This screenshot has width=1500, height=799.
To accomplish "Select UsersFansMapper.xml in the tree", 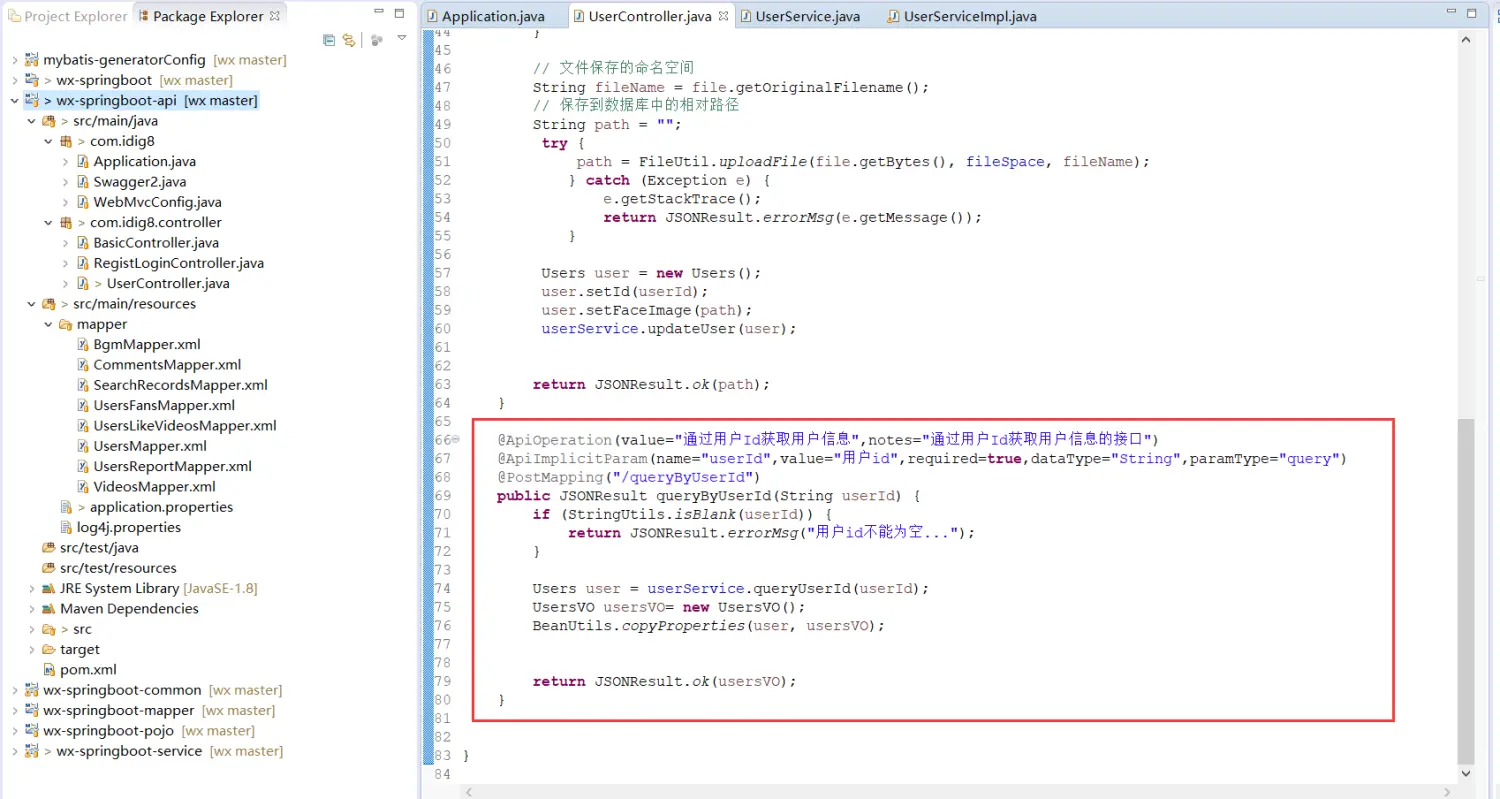I will (x=164, y=405).
